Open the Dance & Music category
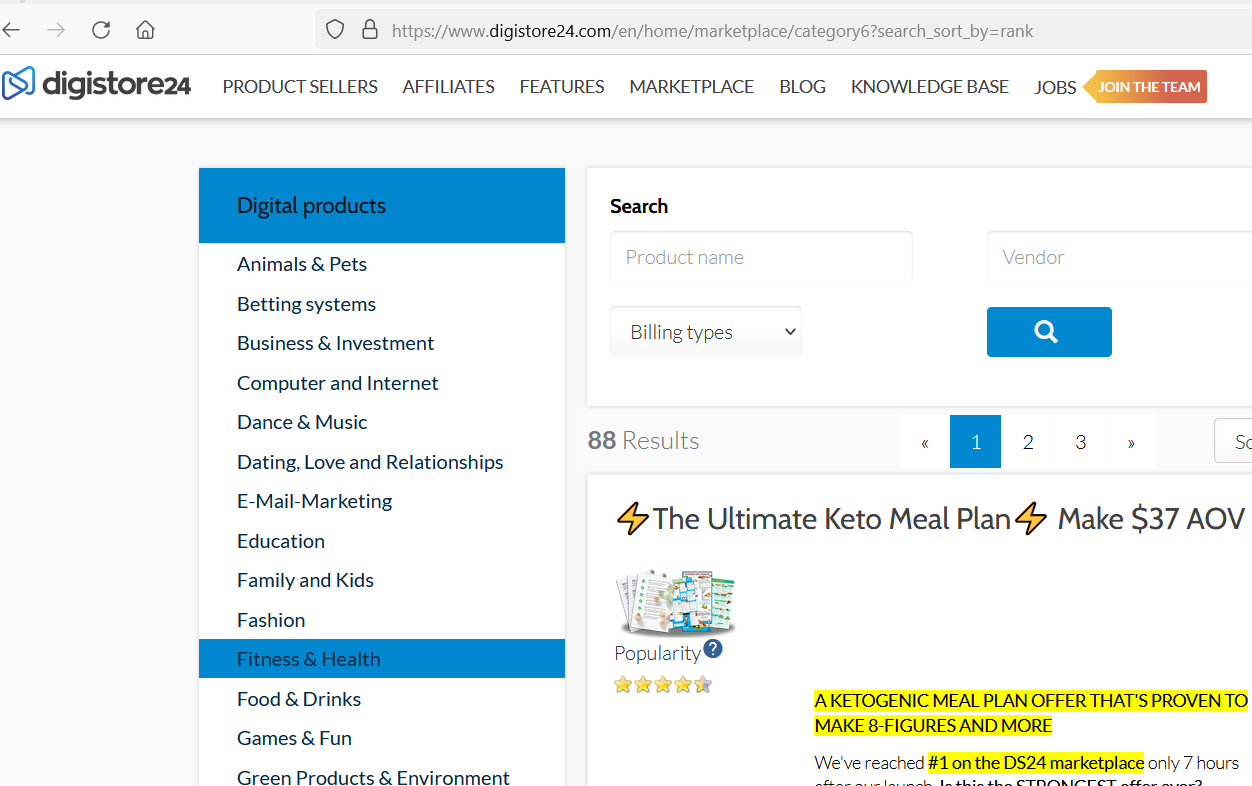Screen dimensions: 1252x786 (x=302, y=422)
